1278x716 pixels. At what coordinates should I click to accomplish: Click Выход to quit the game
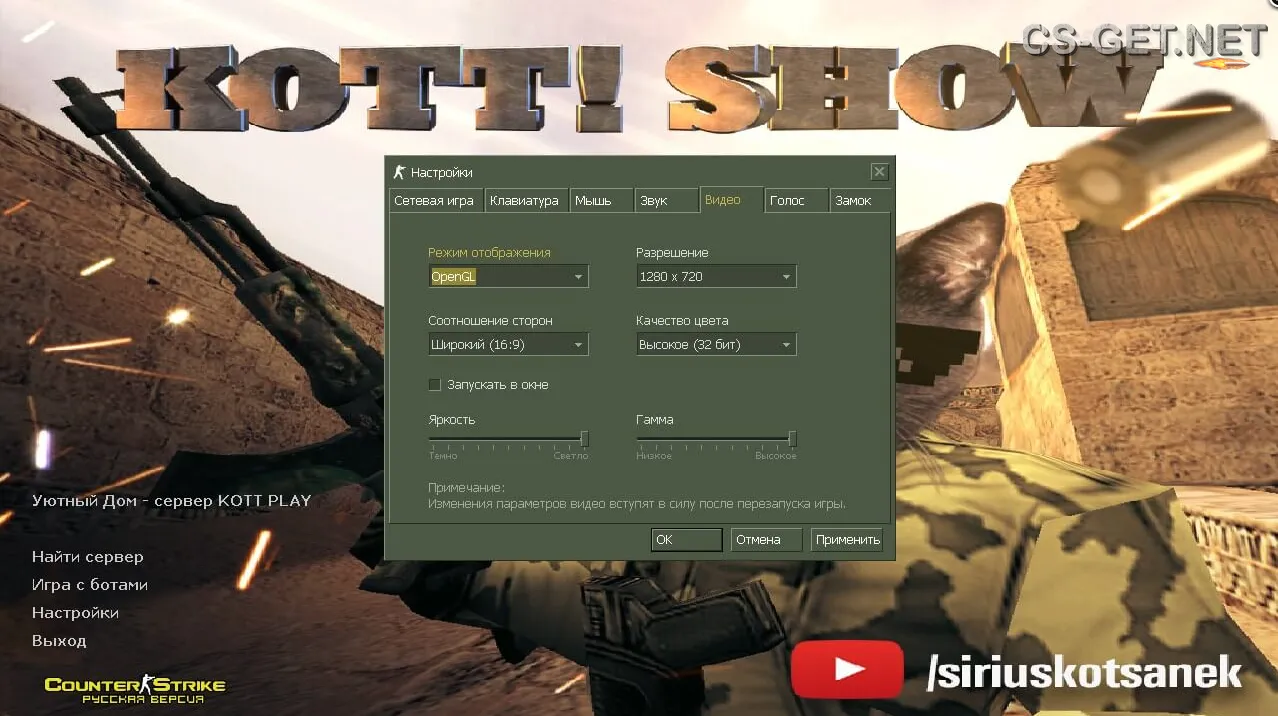point(59,641)
